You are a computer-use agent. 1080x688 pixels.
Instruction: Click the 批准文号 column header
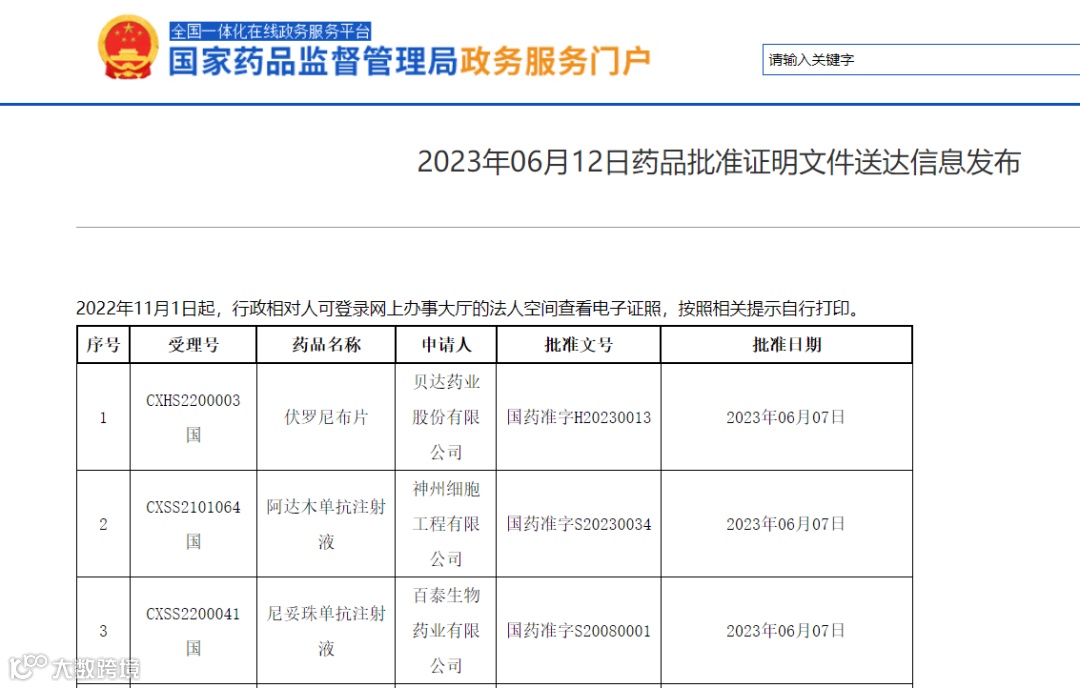[x=579, y=344]
